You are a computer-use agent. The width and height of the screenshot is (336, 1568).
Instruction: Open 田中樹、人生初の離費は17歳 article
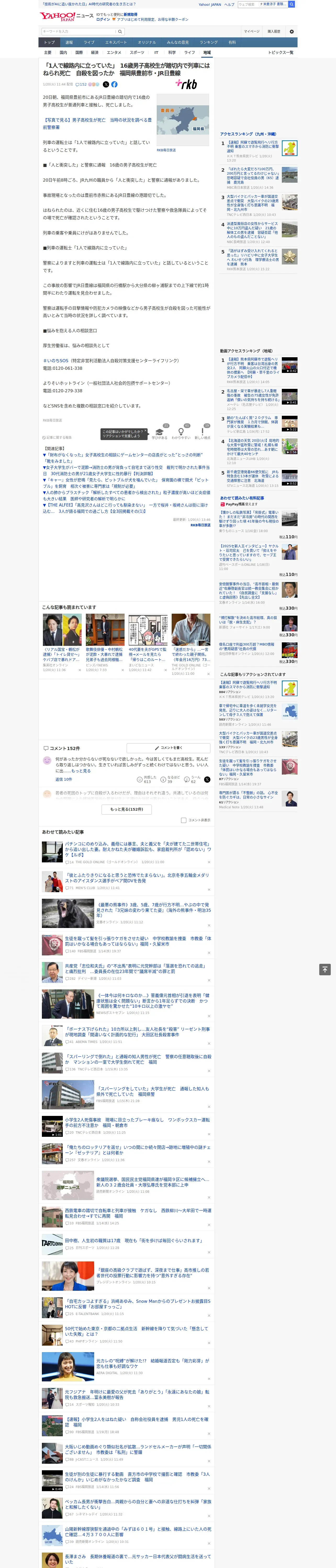tap(133, 1241)
